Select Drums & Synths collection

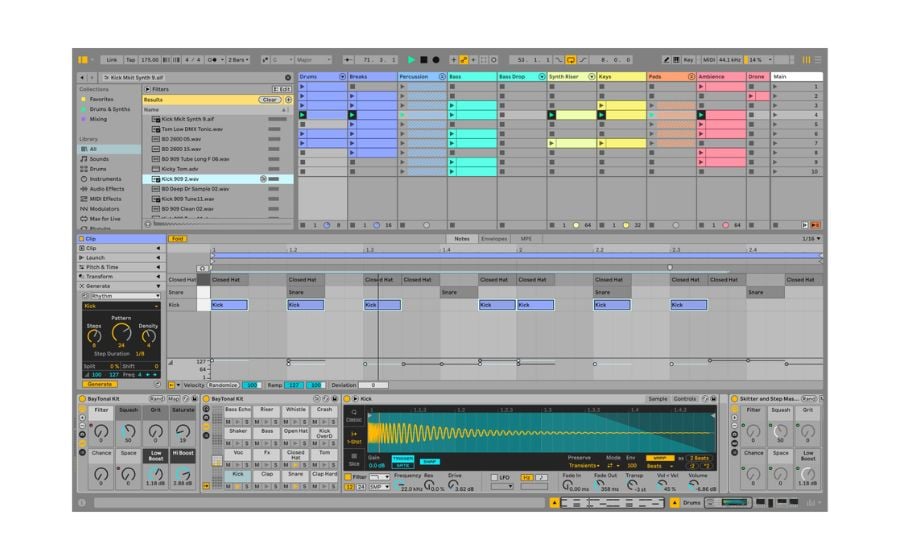(109, 109)
